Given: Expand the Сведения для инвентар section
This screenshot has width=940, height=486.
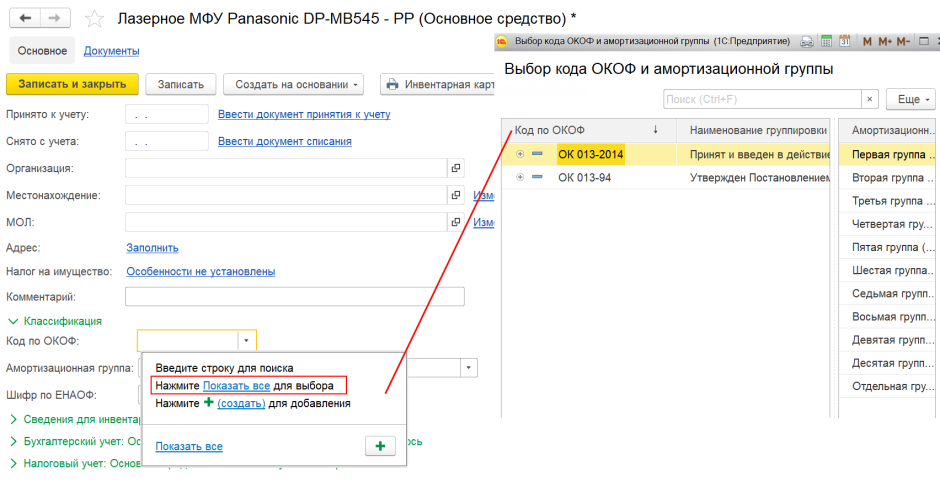Looking at the screenshot, I should (14, 419).
